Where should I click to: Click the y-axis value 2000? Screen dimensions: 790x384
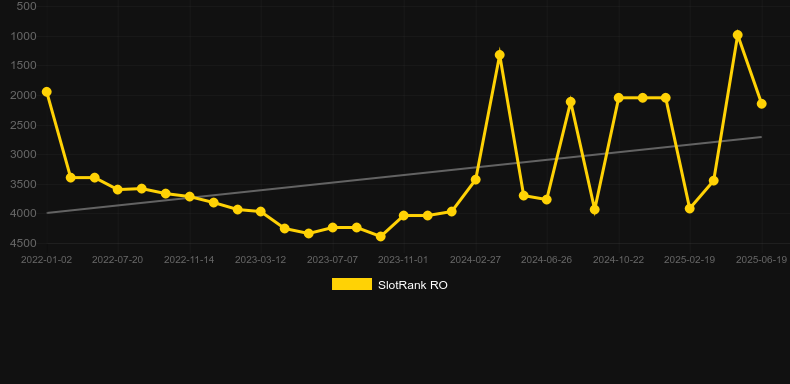(23, 95)
